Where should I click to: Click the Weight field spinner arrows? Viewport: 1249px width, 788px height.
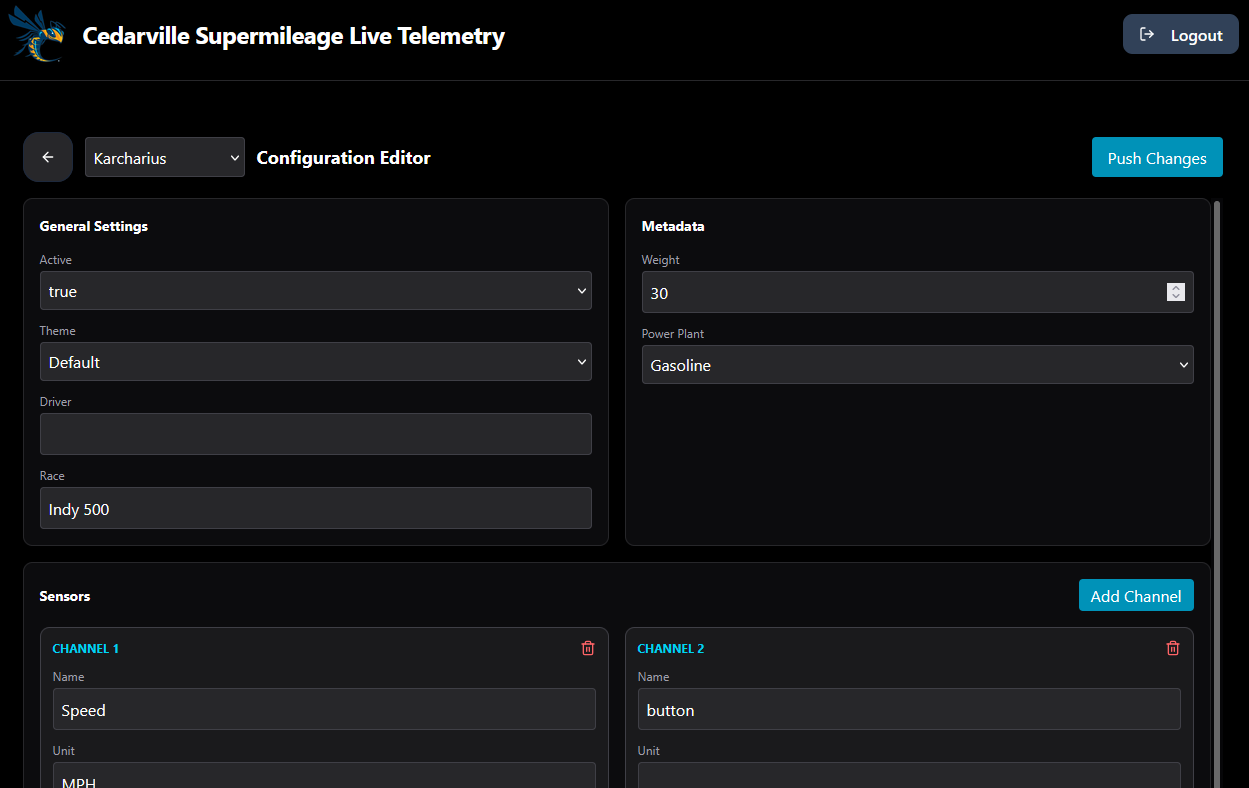click(1176, 292)
